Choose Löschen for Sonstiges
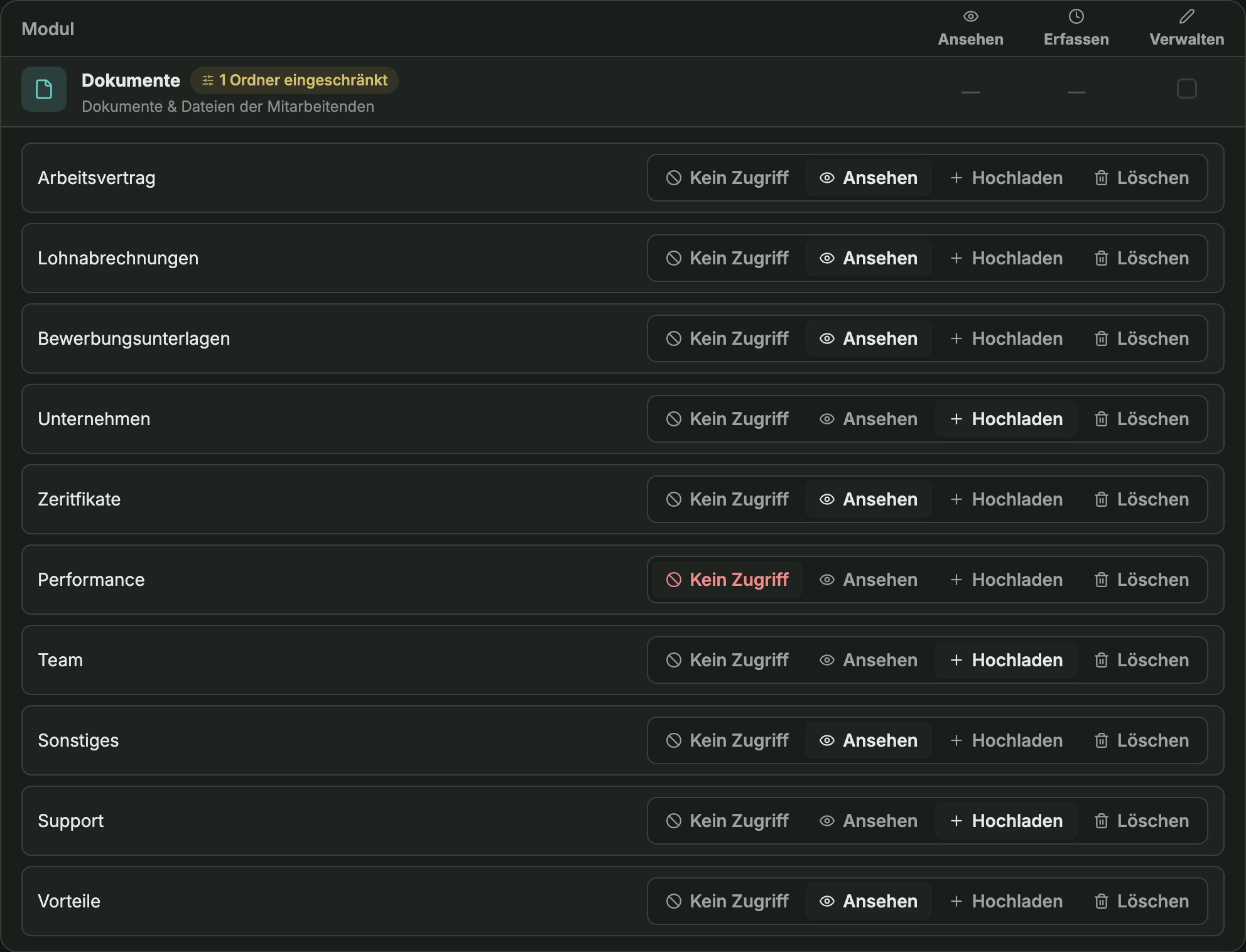 (1141, 740)
